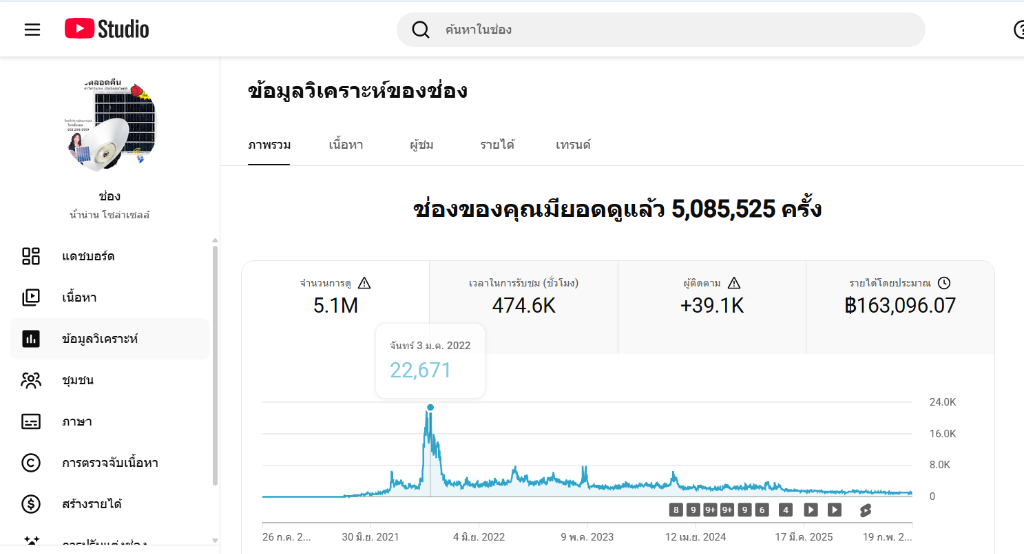Click the channel name นำน่าน โซล่าเซลล์
Image resolution: width=1024 pixels, height=554 pixels.
pos(110,215)
